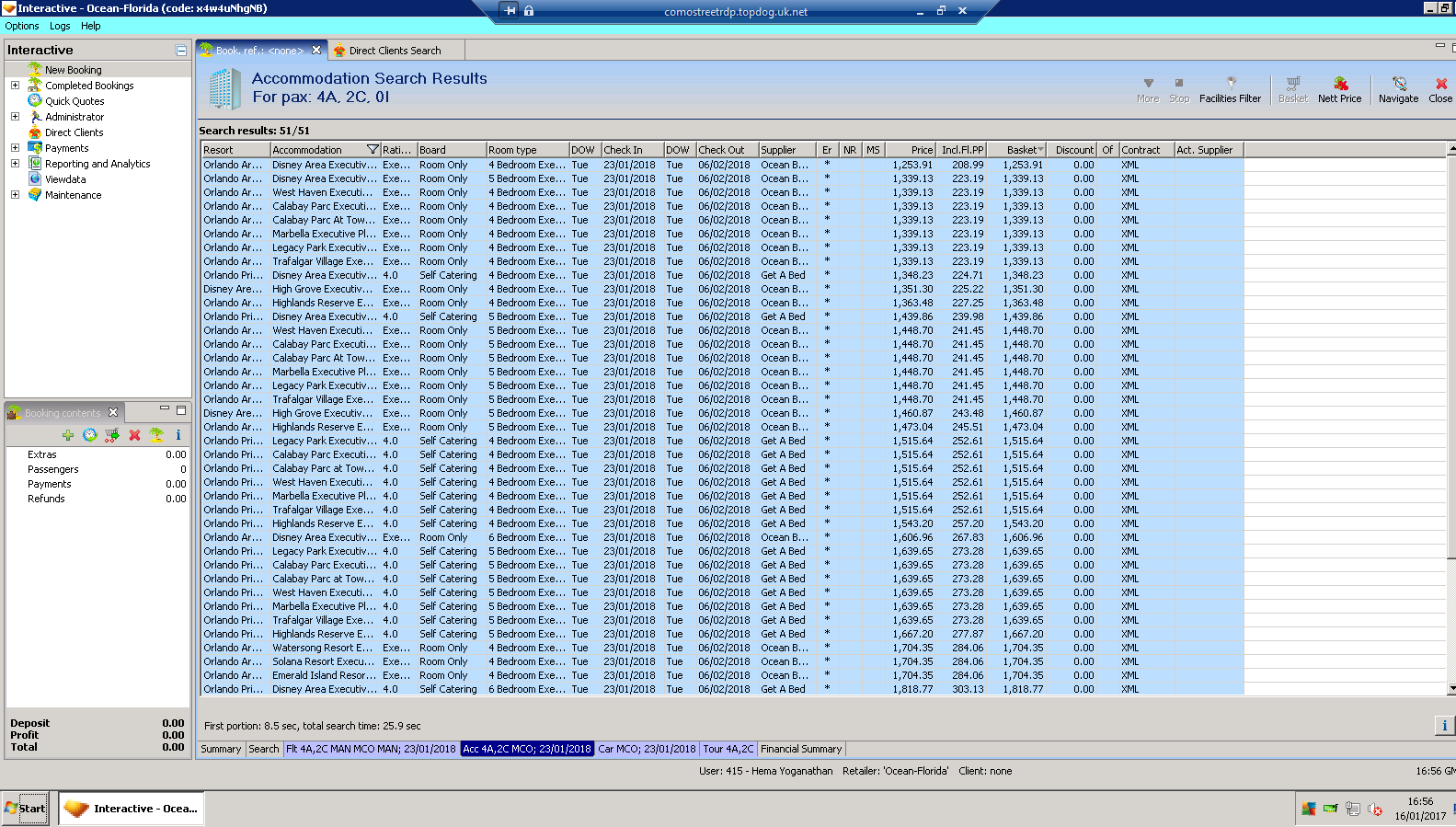Open the Tour 4A,2C tab
The width and height of the screenshot is (1456, 827).
coord(728,749)
